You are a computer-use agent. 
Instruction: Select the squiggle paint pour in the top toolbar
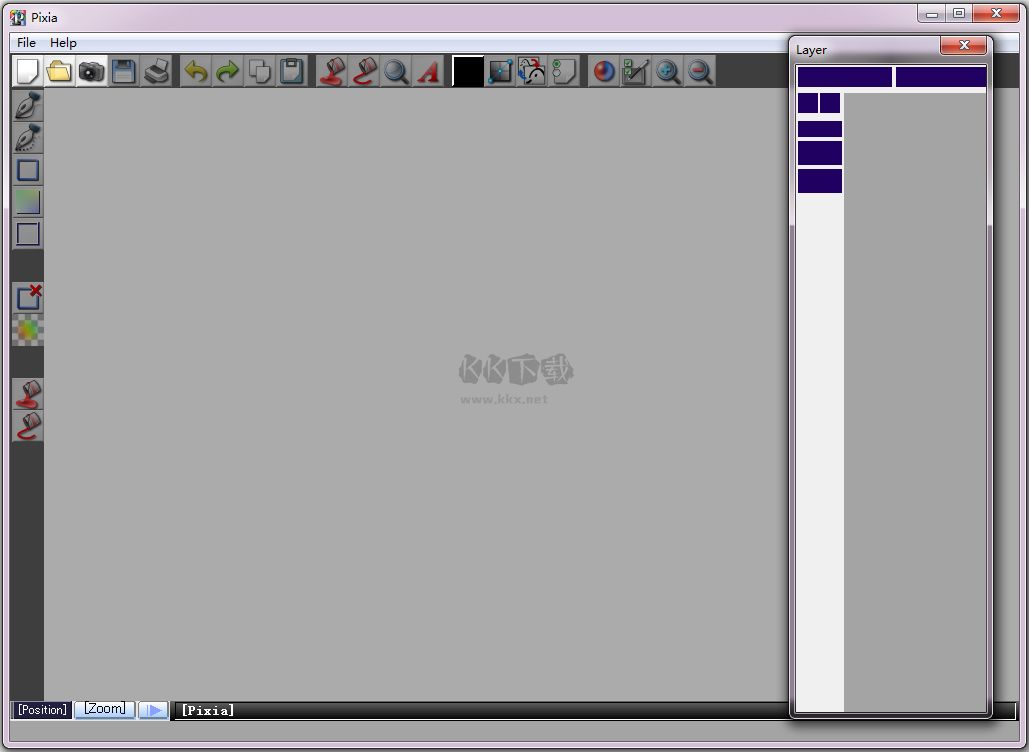[364, 71]
